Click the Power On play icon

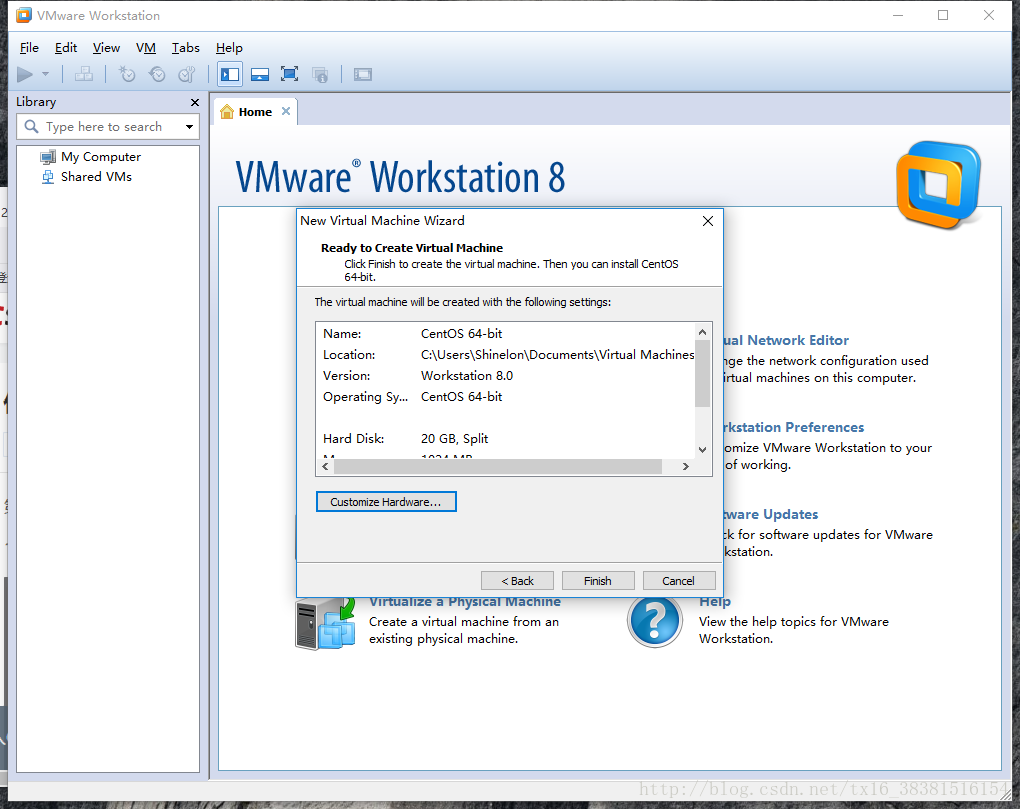25,75
